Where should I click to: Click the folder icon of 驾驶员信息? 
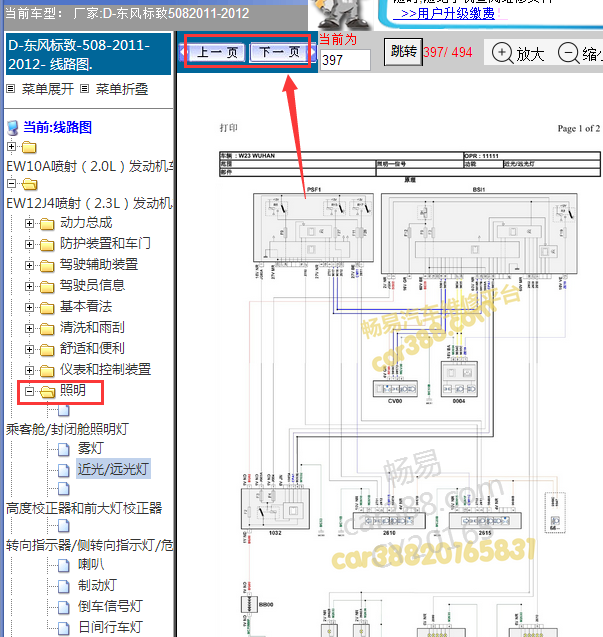point(47,287)
